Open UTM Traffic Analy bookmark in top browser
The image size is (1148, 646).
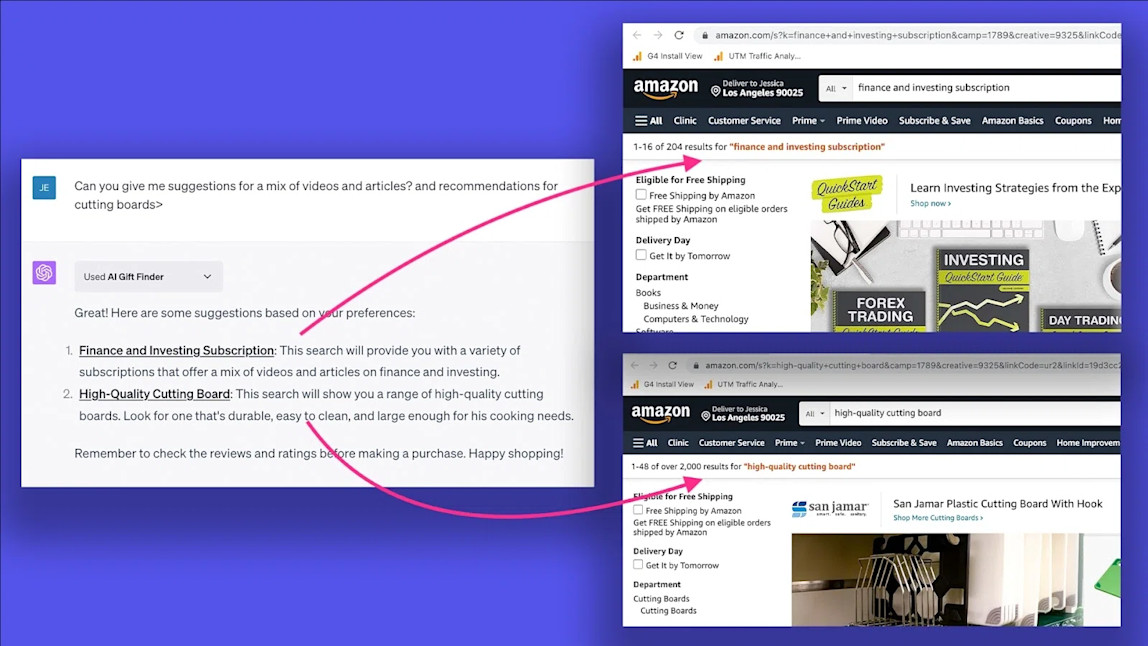[757, 56]
